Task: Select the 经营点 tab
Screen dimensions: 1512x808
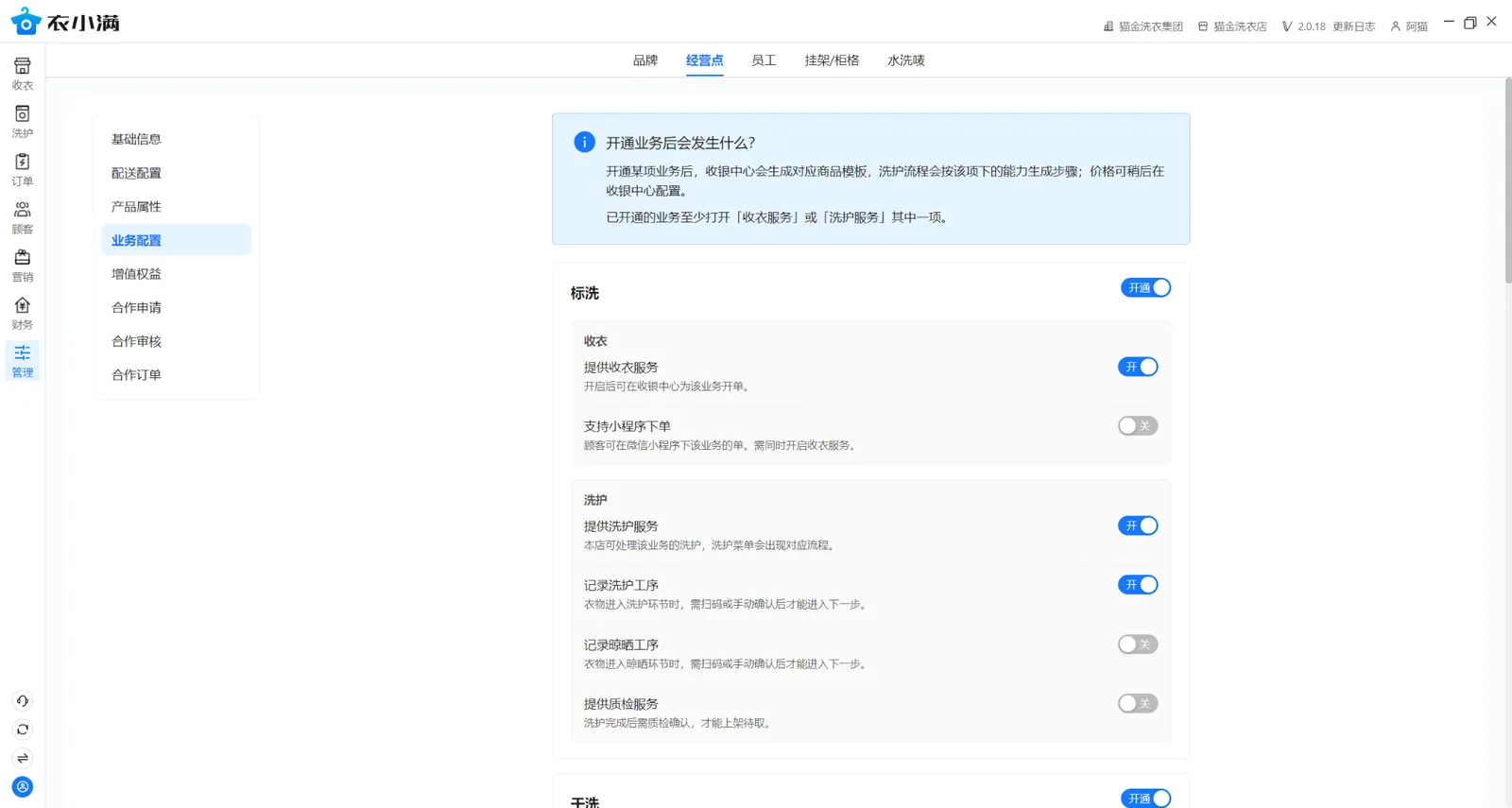Action: [705, 60]
